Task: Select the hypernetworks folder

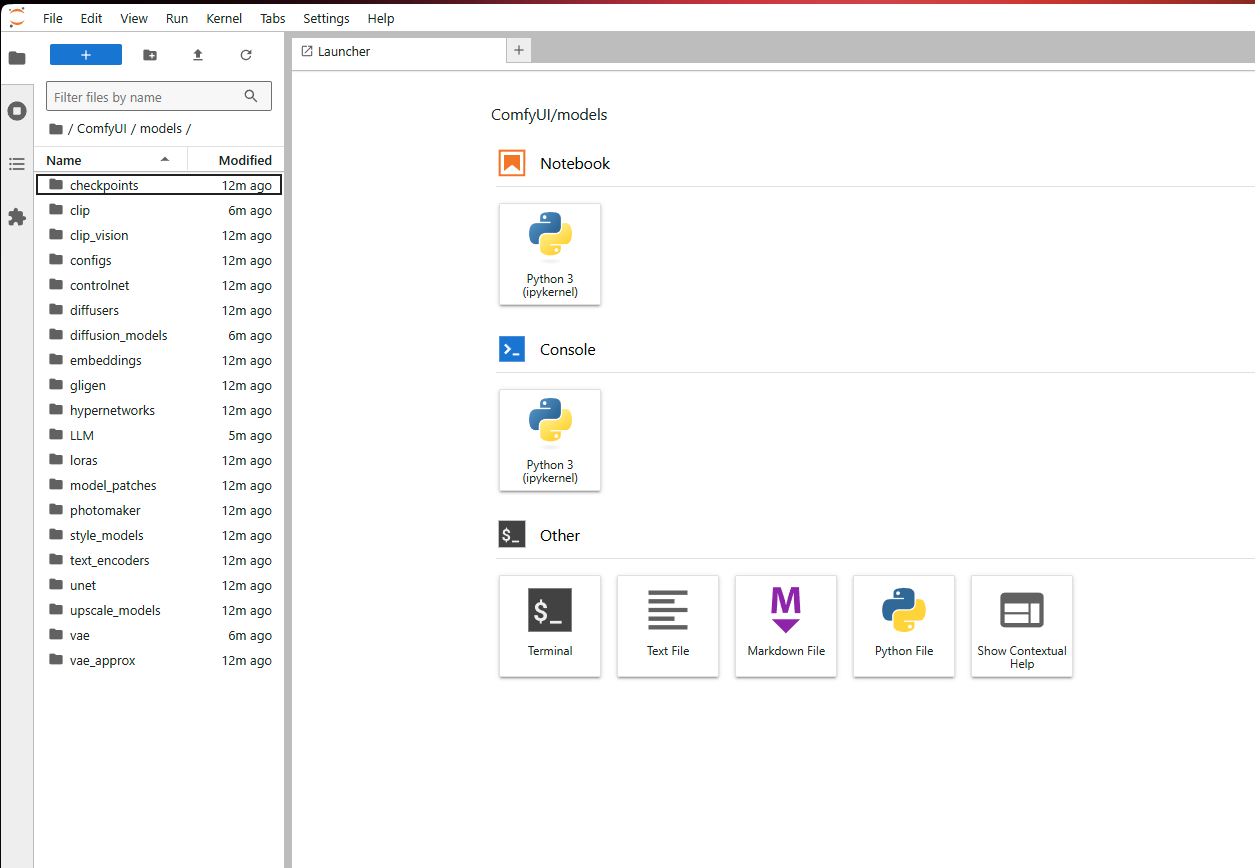Action: (x=159, y=410)
